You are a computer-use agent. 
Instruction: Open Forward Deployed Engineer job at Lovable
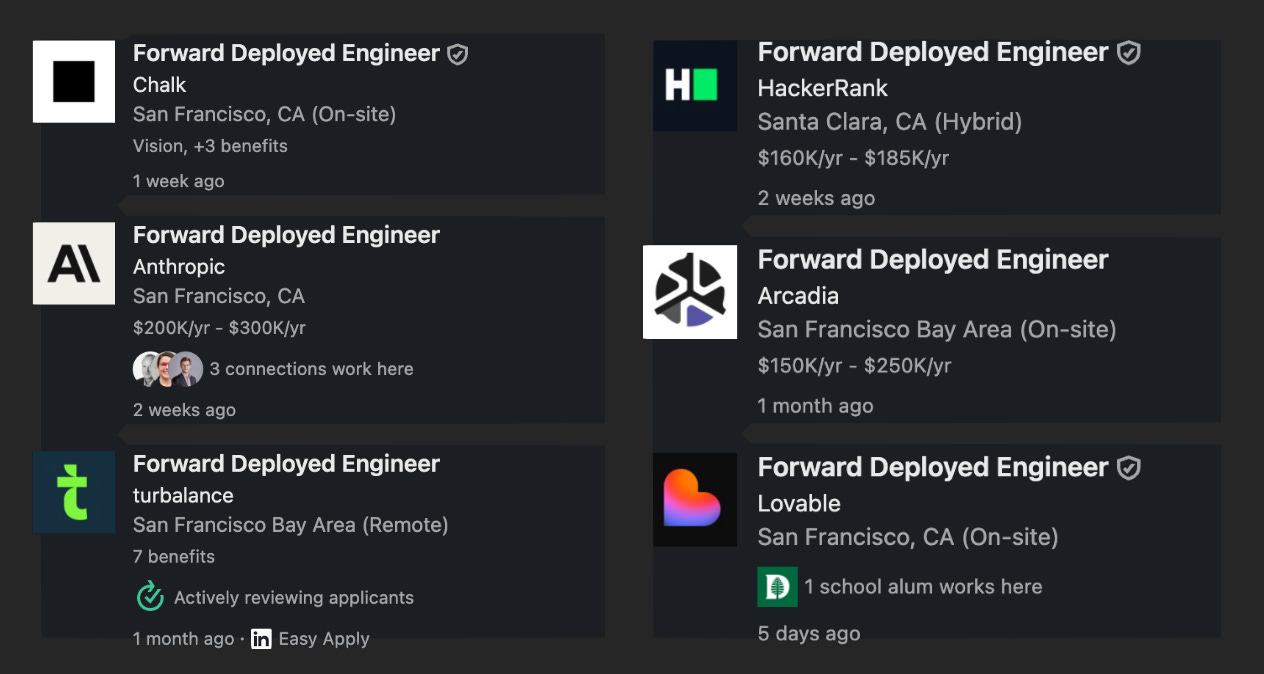(933, 467)
